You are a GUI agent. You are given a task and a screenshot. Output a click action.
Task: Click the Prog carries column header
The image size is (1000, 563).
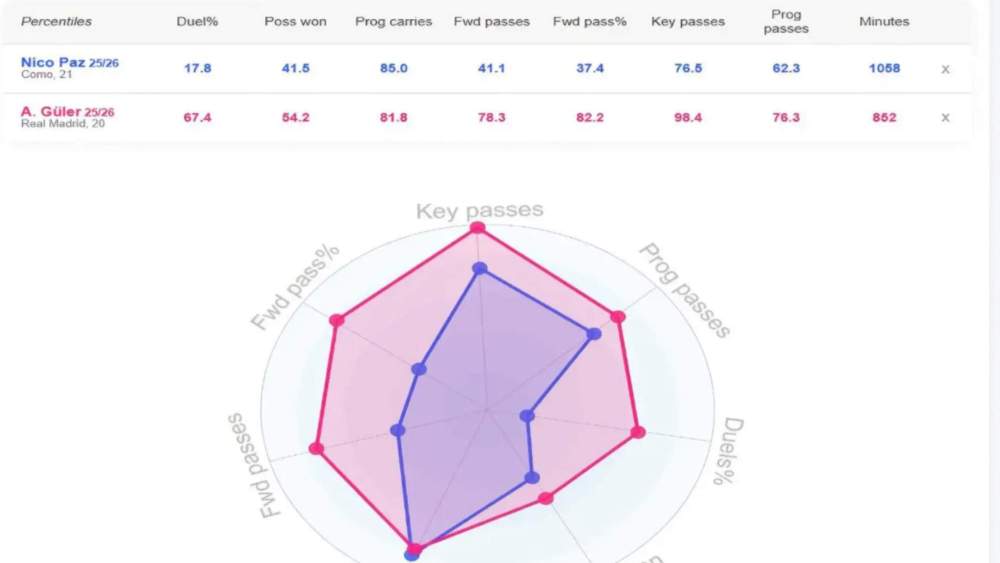click(393, 21)
